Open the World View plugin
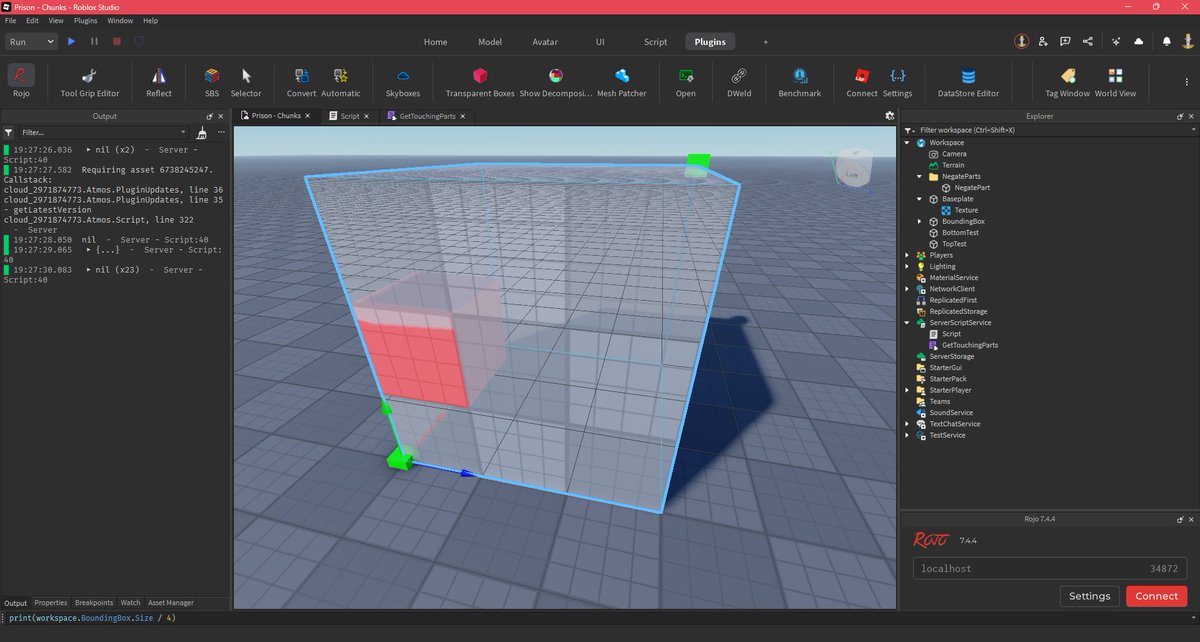 pyautogui.click(x=1115, y=81)
